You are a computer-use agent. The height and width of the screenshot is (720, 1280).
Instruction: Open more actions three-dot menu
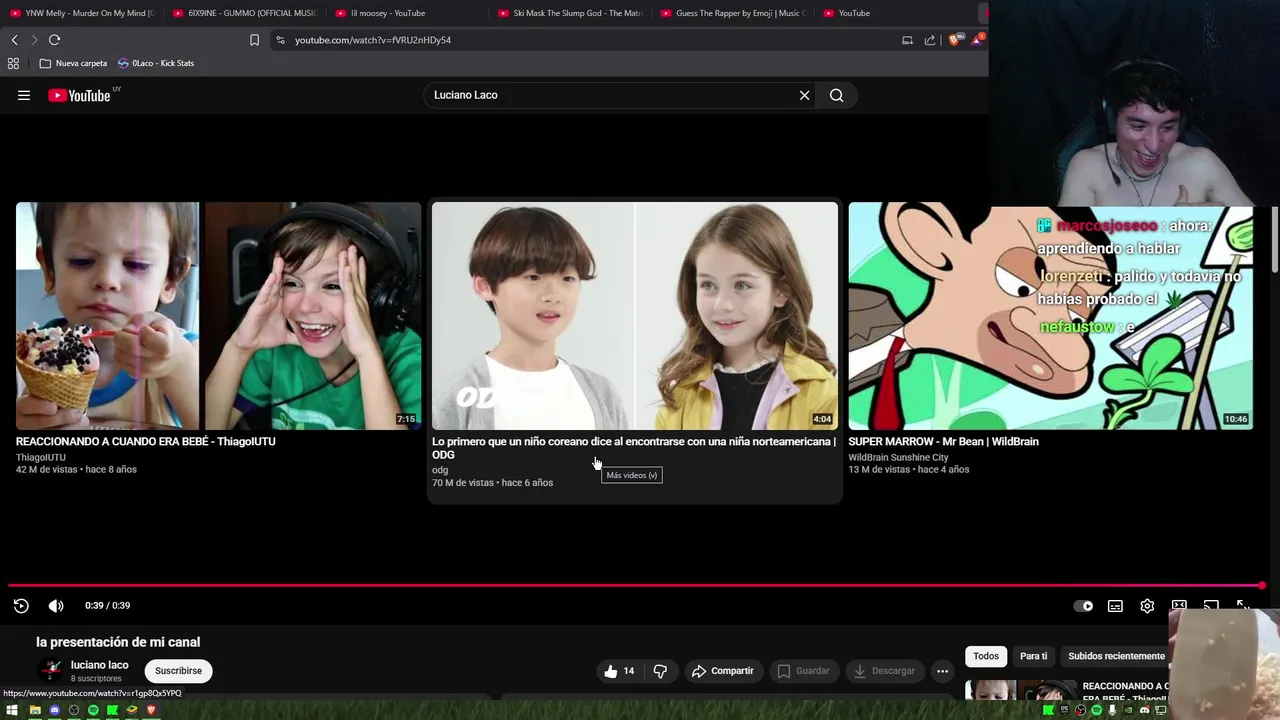click(942, 671)
